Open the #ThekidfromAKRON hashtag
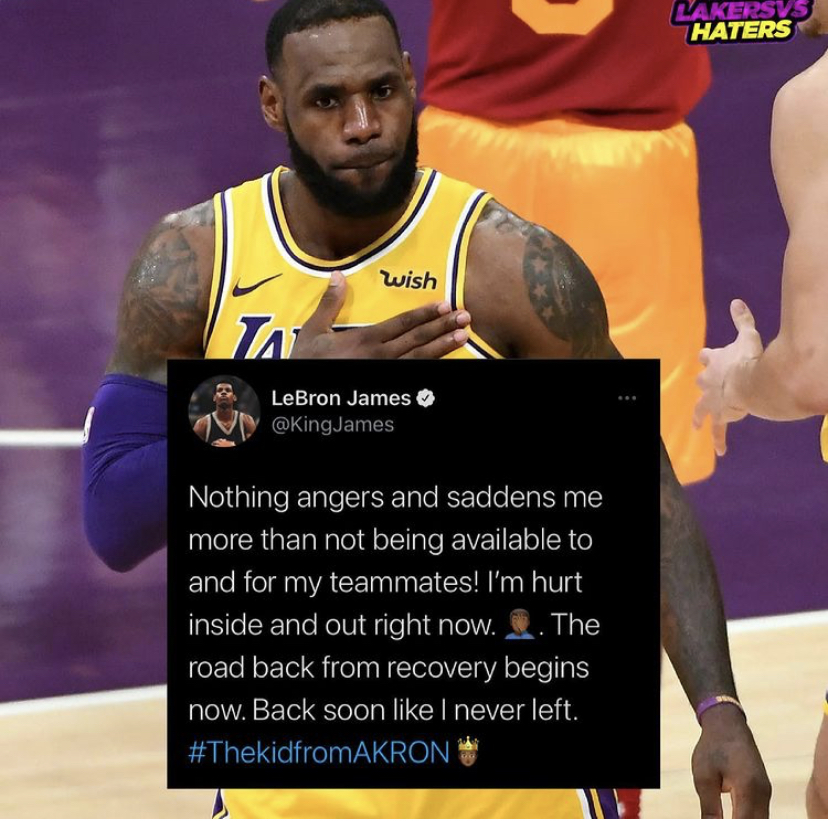 point(319,751)
